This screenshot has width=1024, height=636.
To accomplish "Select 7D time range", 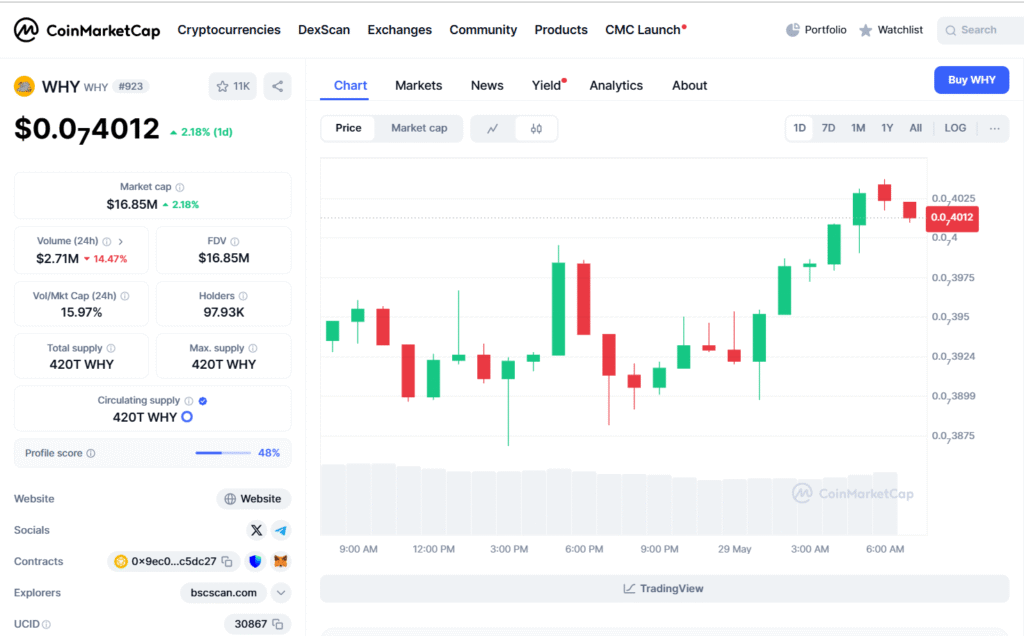I will 828,128.
